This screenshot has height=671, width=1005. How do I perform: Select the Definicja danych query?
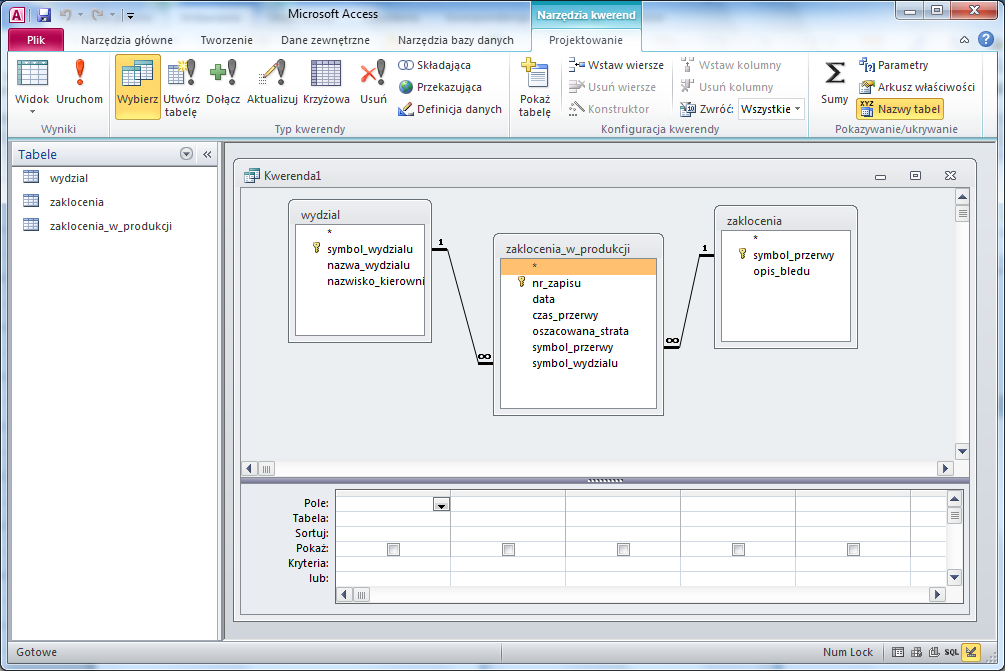450,109
